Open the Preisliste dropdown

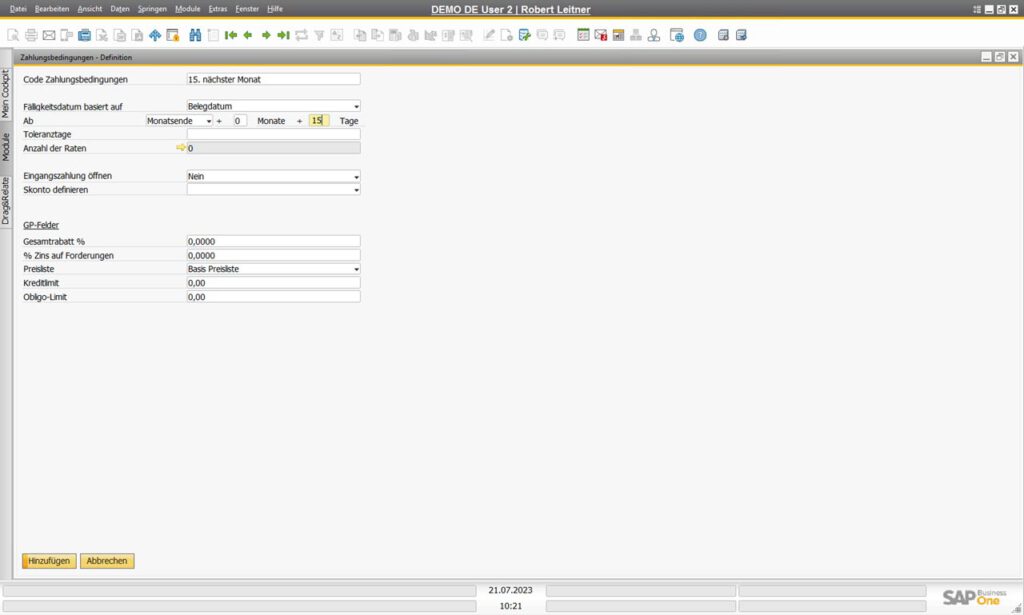click(x=356, y=269)
